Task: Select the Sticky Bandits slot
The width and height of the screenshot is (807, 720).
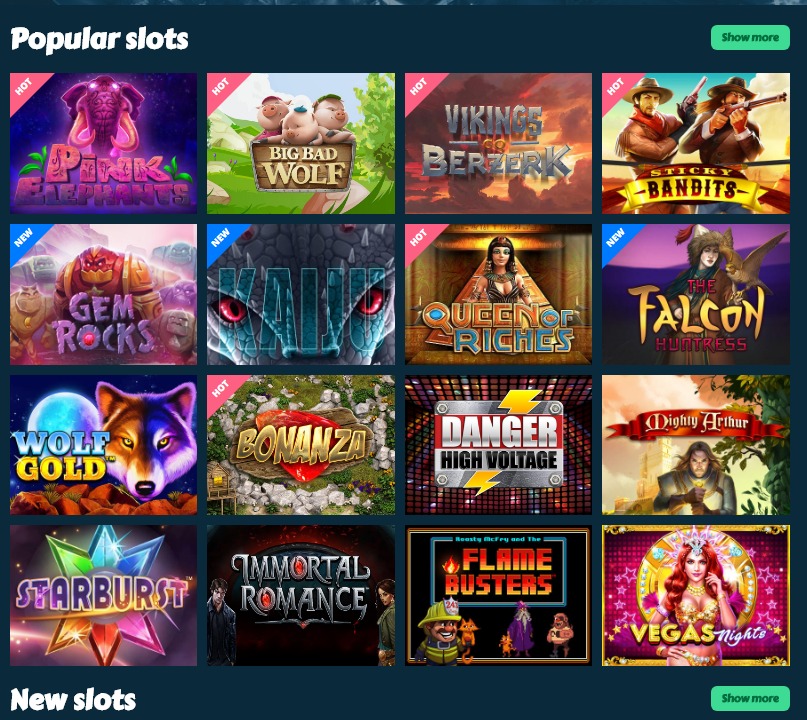Action: click(696, 143)
